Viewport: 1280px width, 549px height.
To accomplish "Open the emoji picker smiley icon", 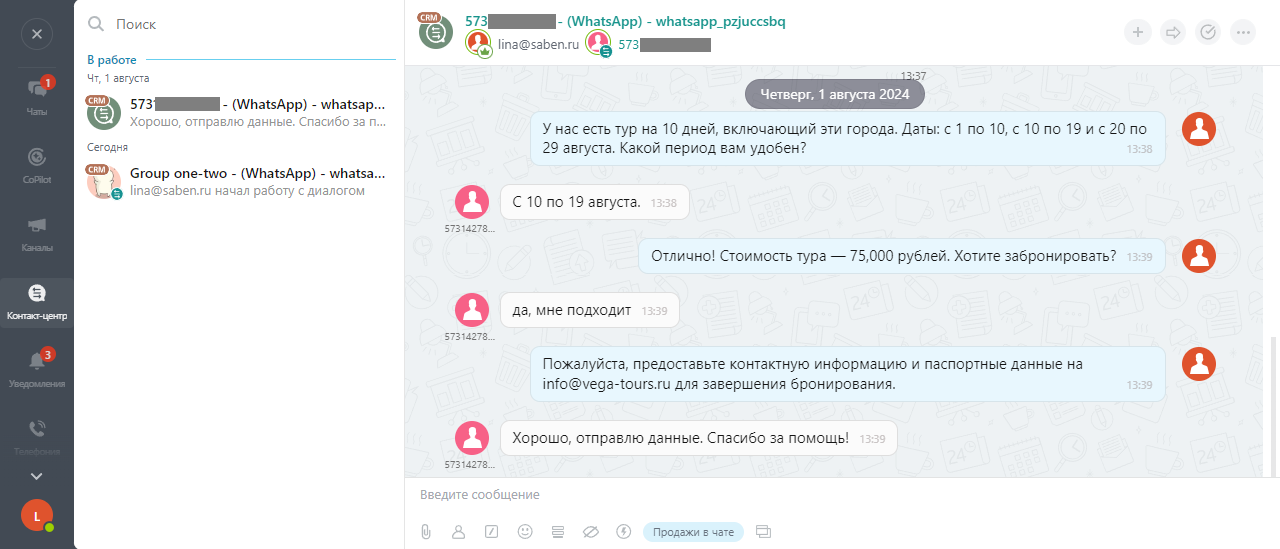I will point(525,532).
